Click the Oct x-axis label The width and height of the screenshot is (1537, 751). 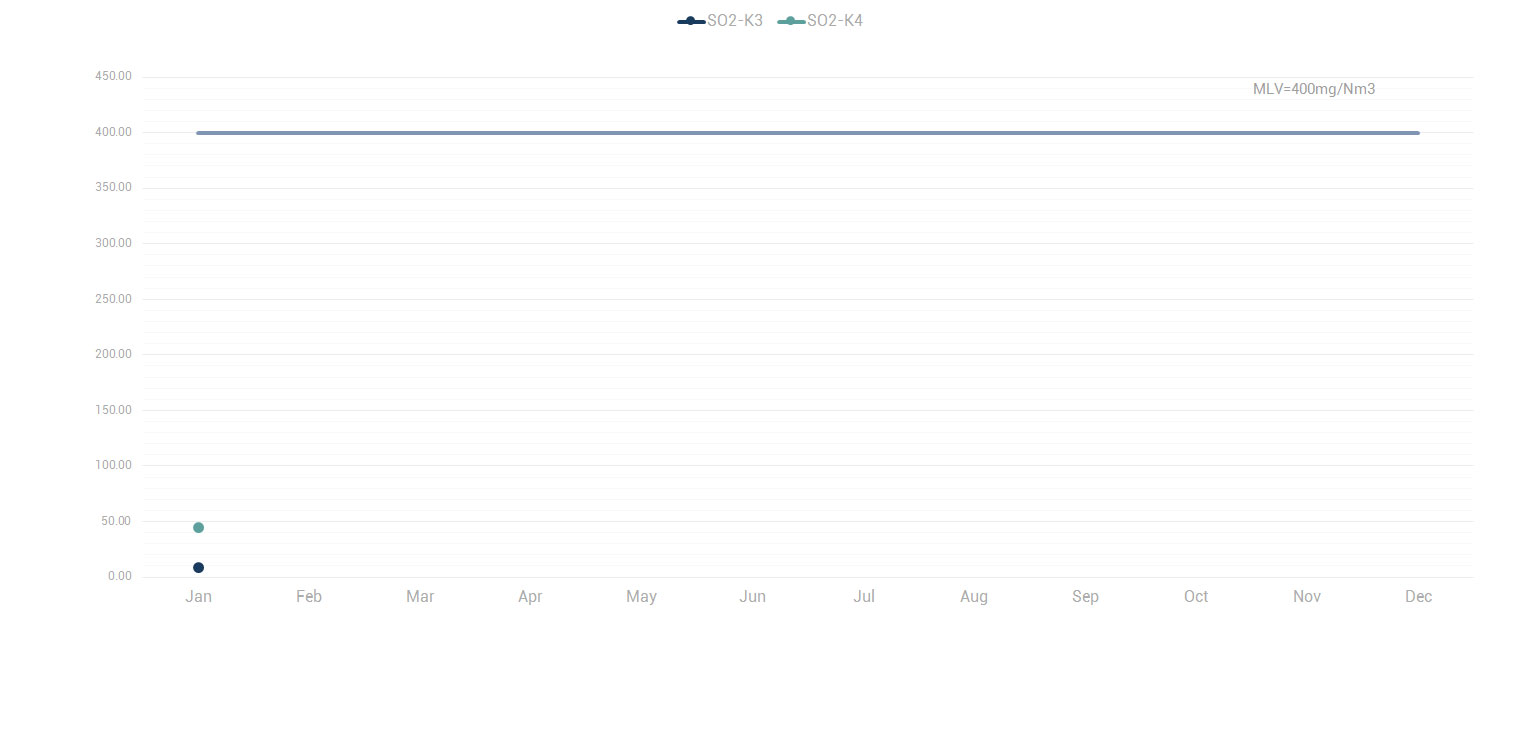1196,597
